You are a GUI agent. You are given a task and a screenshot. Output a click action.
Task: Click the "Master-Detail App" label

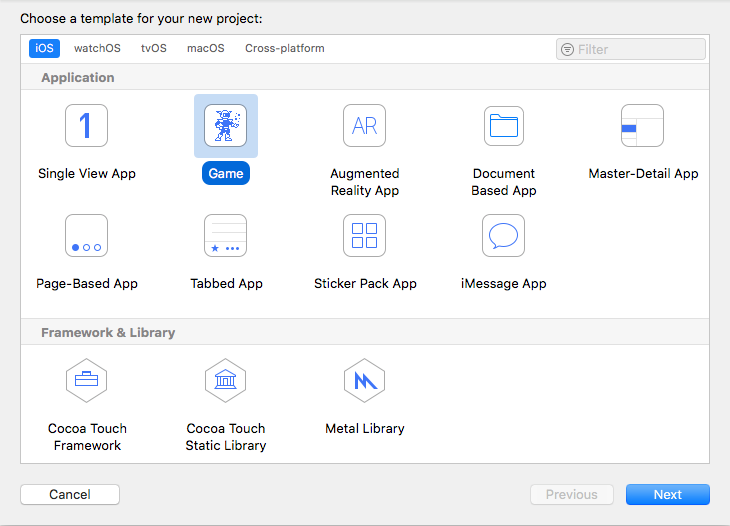pos(643,174)
